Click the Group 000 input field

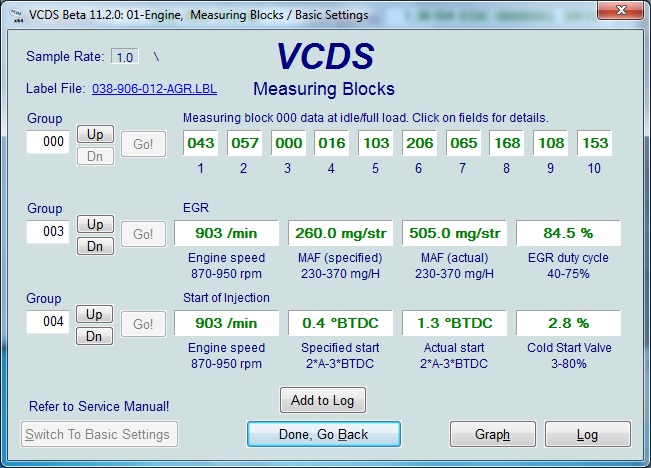[x=48, y=142]
